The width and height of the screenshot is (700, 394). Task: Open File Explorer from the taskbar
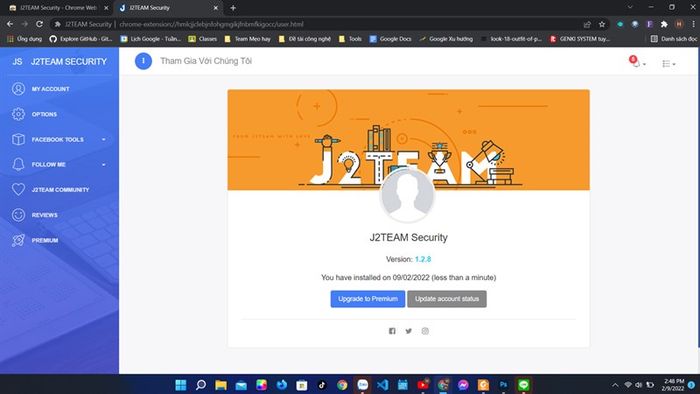221,385
